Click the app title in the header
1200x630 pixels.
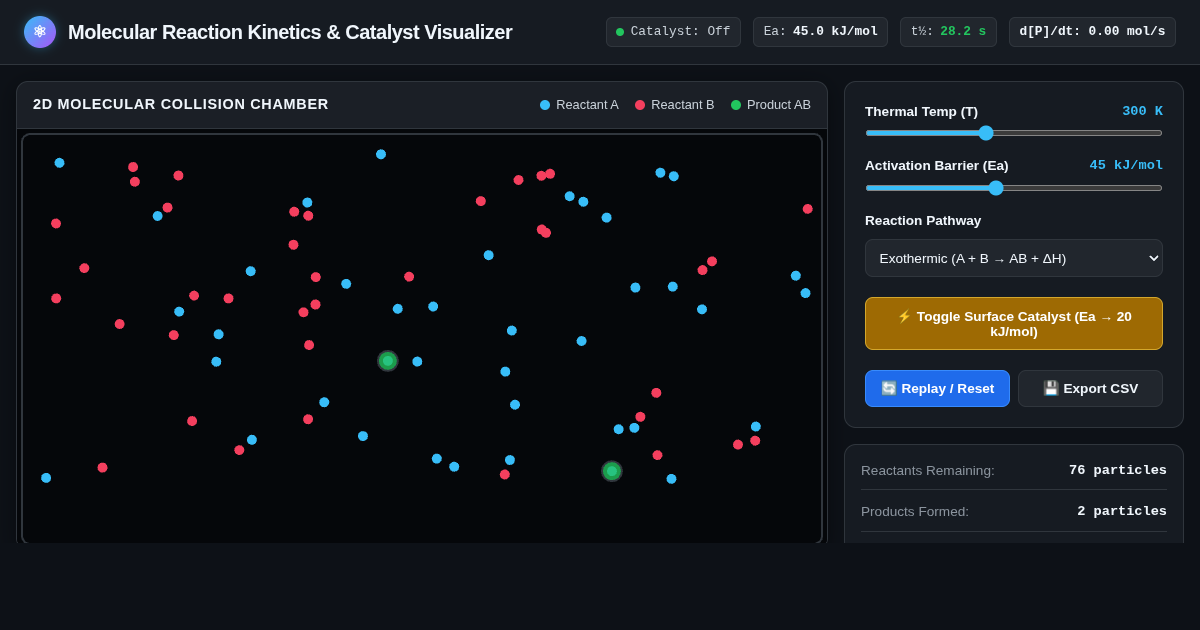pos(290,32)
